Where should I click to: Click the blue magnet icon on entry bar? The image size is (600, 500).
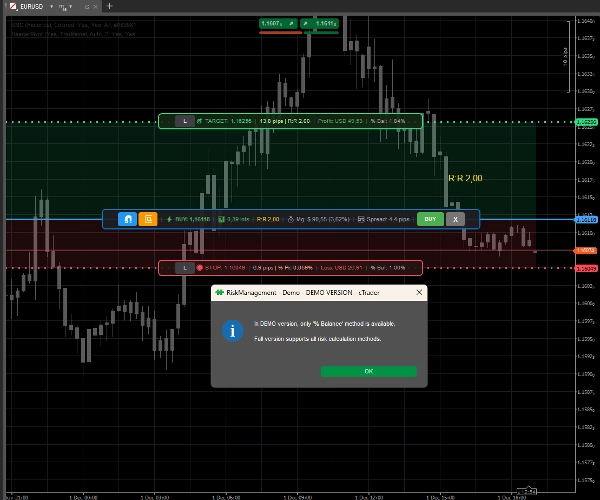(x=127, y=219)
